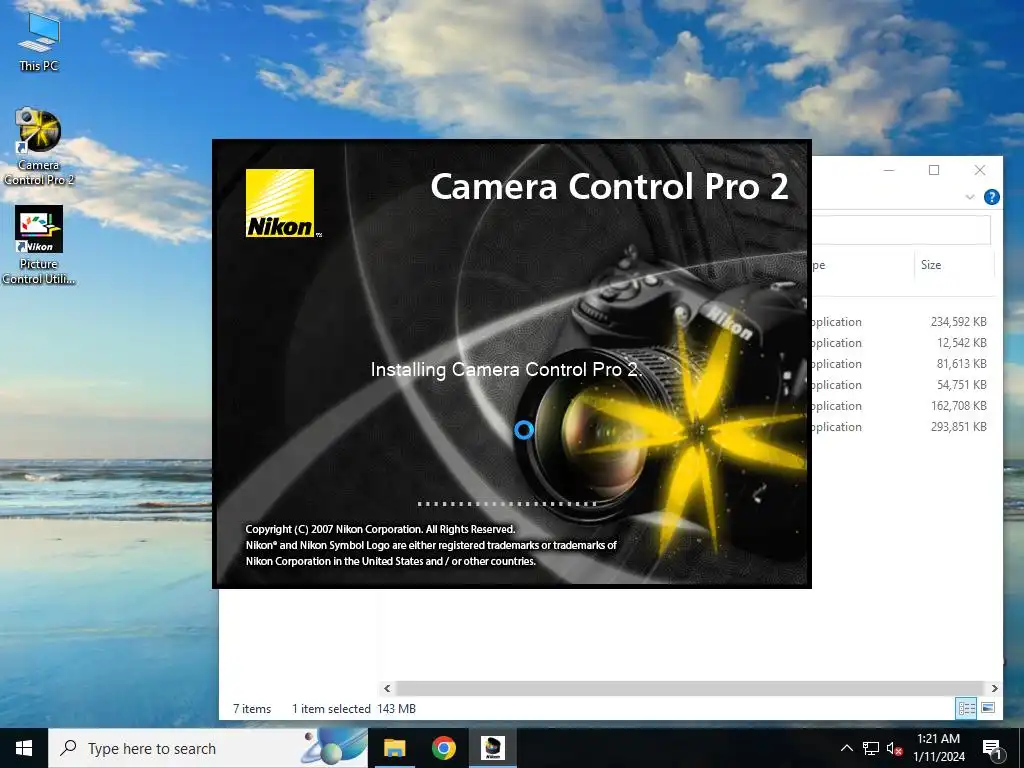Click the Nikon logo on splash
Screen dimensions: 1024x768
[280, 203]
